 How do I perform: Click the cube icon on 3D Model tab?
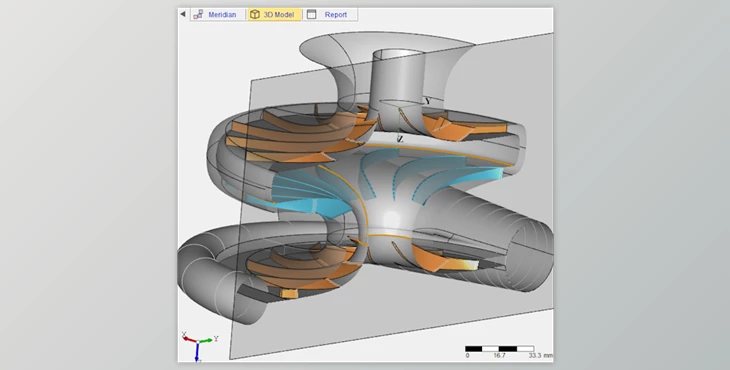point(254,14)
